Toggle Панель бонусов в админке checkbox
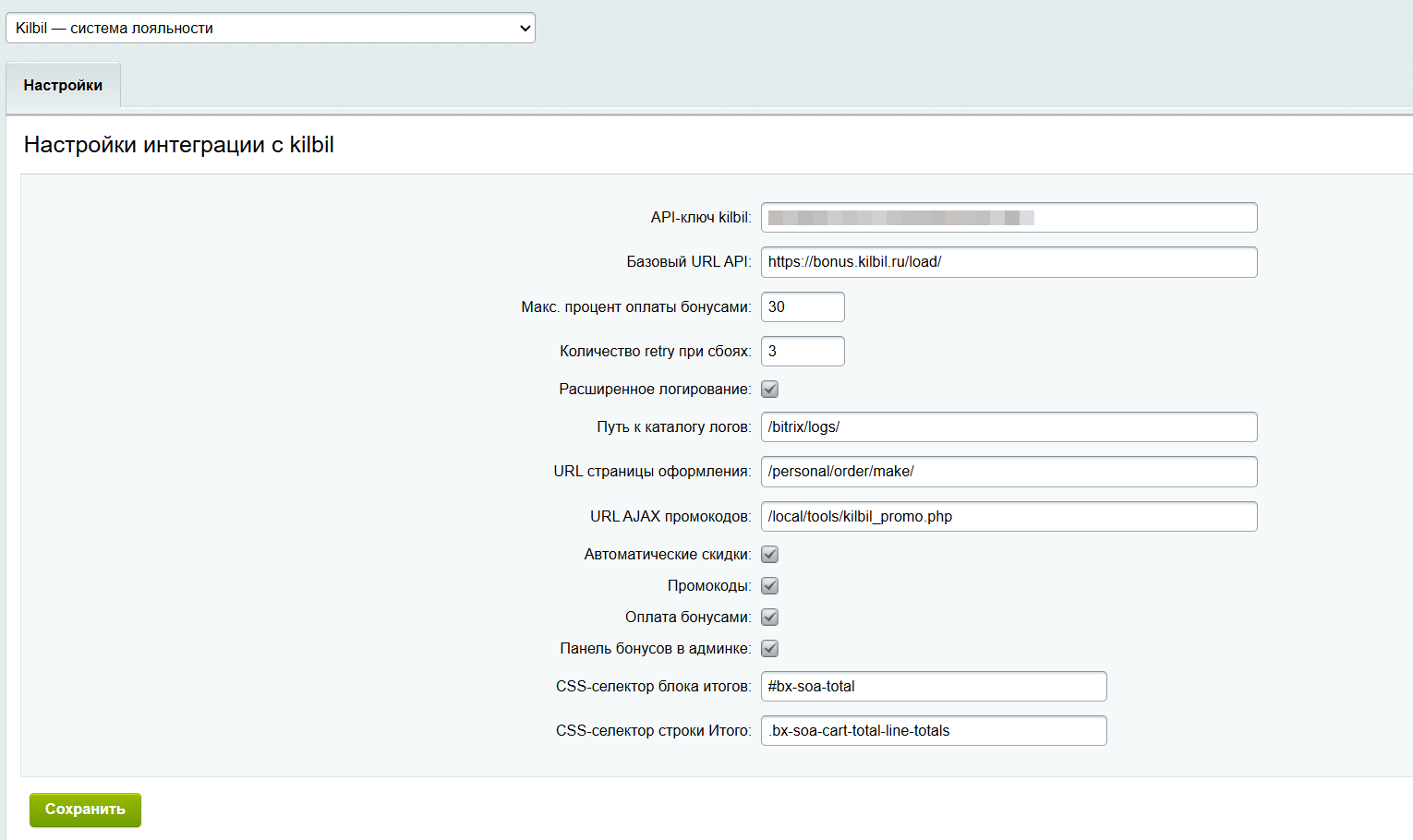The height and width of the screenshot is (840, 1413). click(770, 649)
